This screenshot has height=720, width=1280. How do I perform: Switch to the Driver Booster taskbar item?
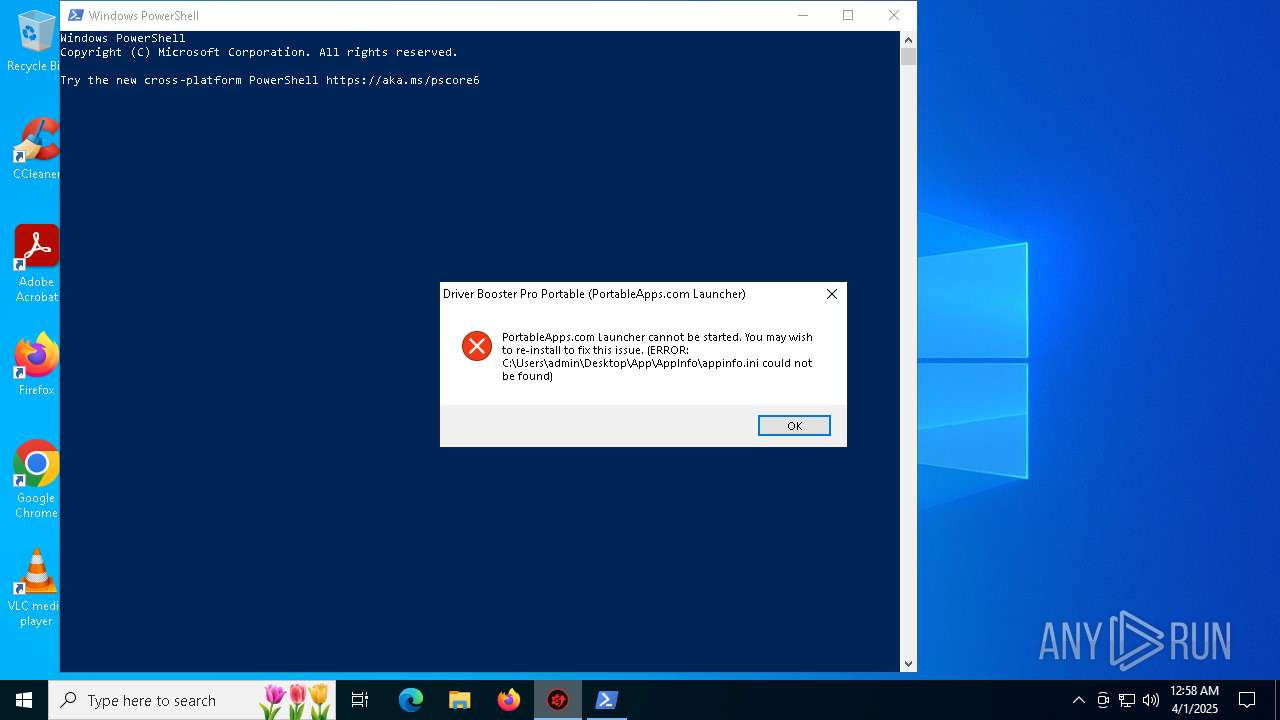[x=557, y=700]
